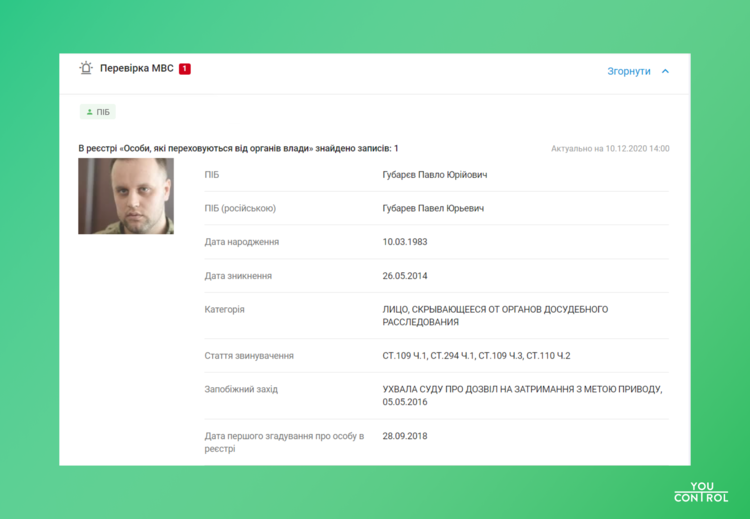The width and height of the screenshot is (750, 519).
Task: Click the chevron up arrow next to Згорнути
Action: coord(665,71)
